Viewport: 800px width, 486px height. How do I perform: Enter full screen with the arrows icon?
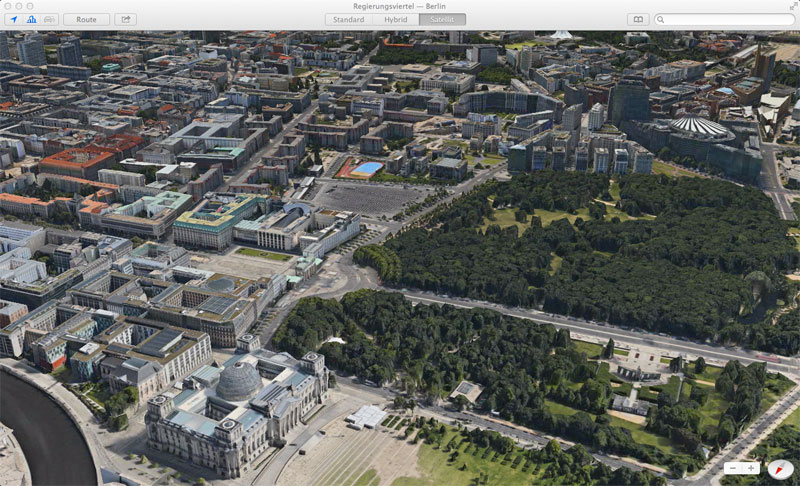792,6
